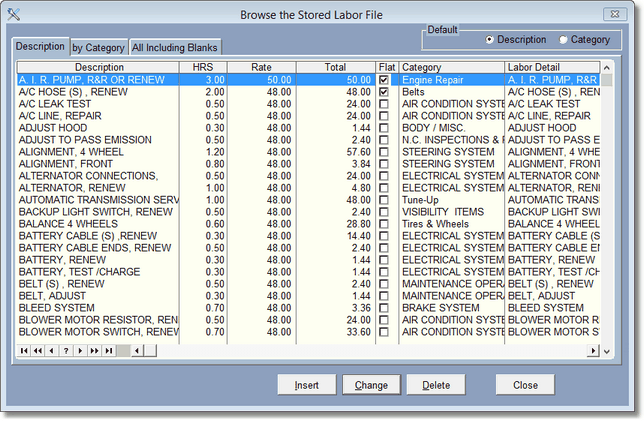Select BLOWER MOTOR RESISTOR row
This screenshot has height=421, width=644.
pyautogui.click(x=308, y=320)
